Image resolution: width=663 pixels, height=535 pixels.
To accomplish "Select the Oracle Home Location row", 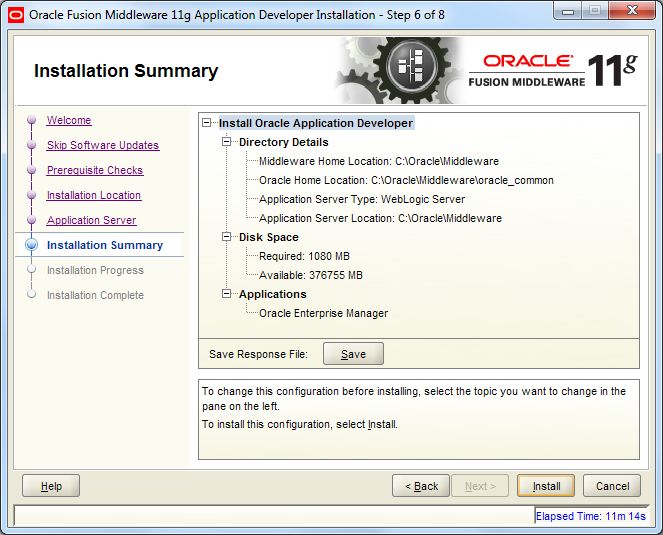I will click(x=406, y=180).
